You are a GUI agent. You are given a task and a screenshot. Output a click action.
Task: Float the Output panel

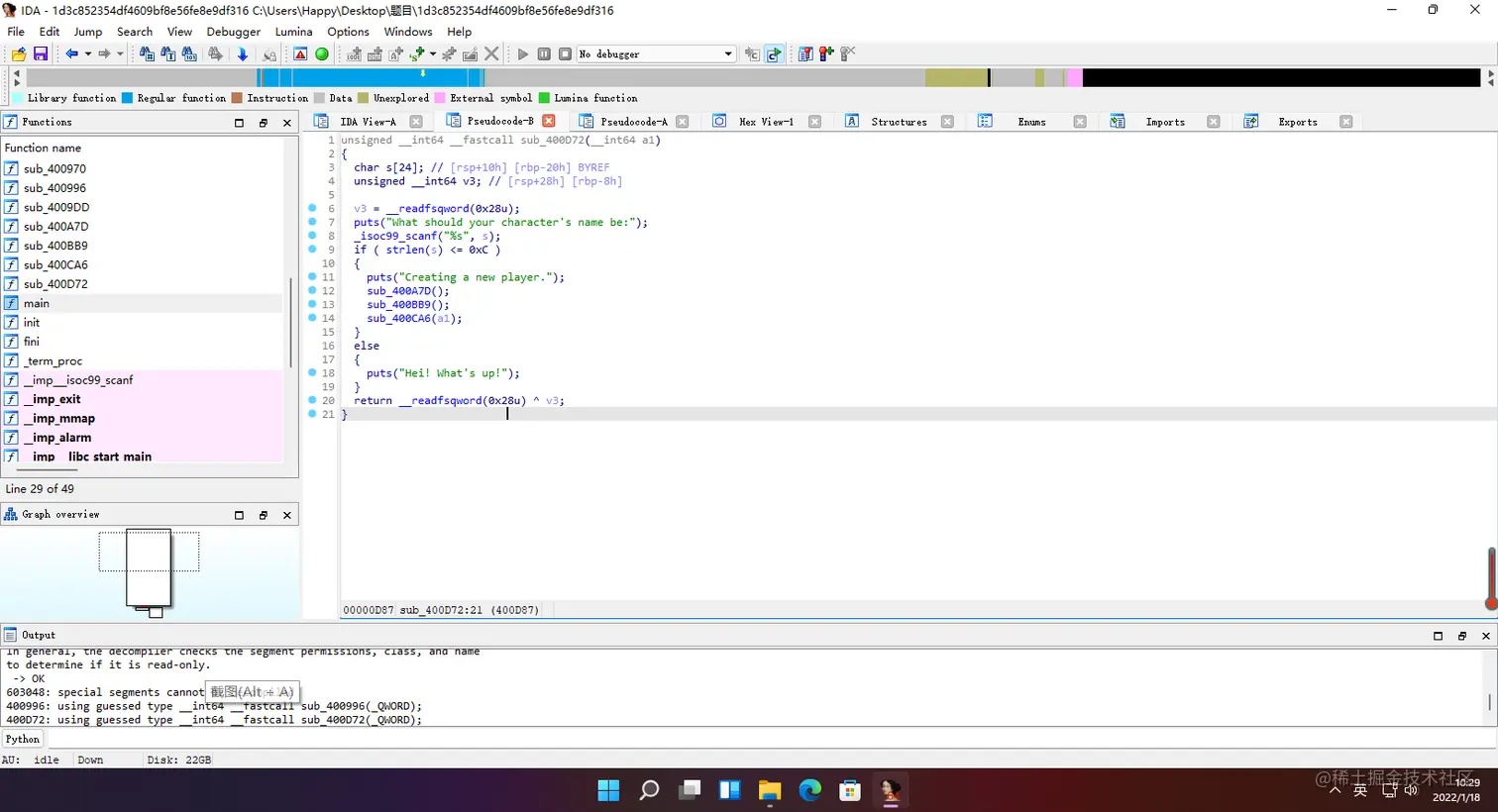(1462, 636)
